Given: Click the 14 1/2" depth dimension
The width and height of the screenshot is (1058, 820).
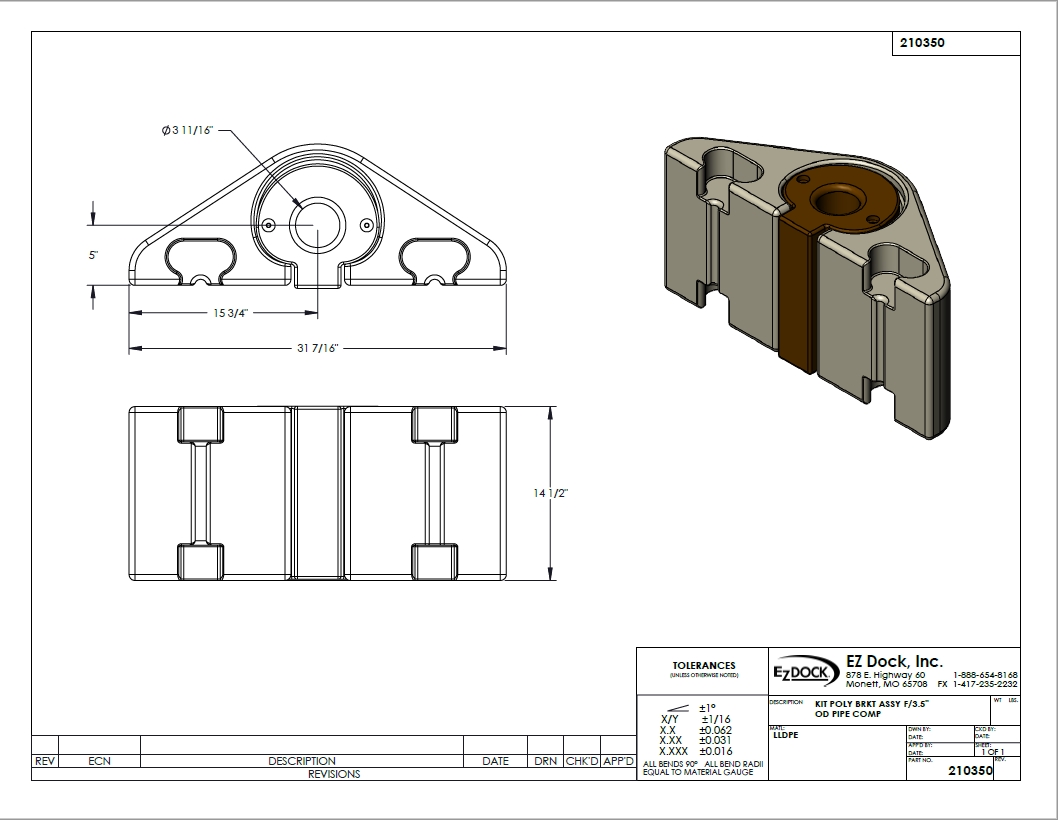Looking at the screenshot, I should coord(551,493).
